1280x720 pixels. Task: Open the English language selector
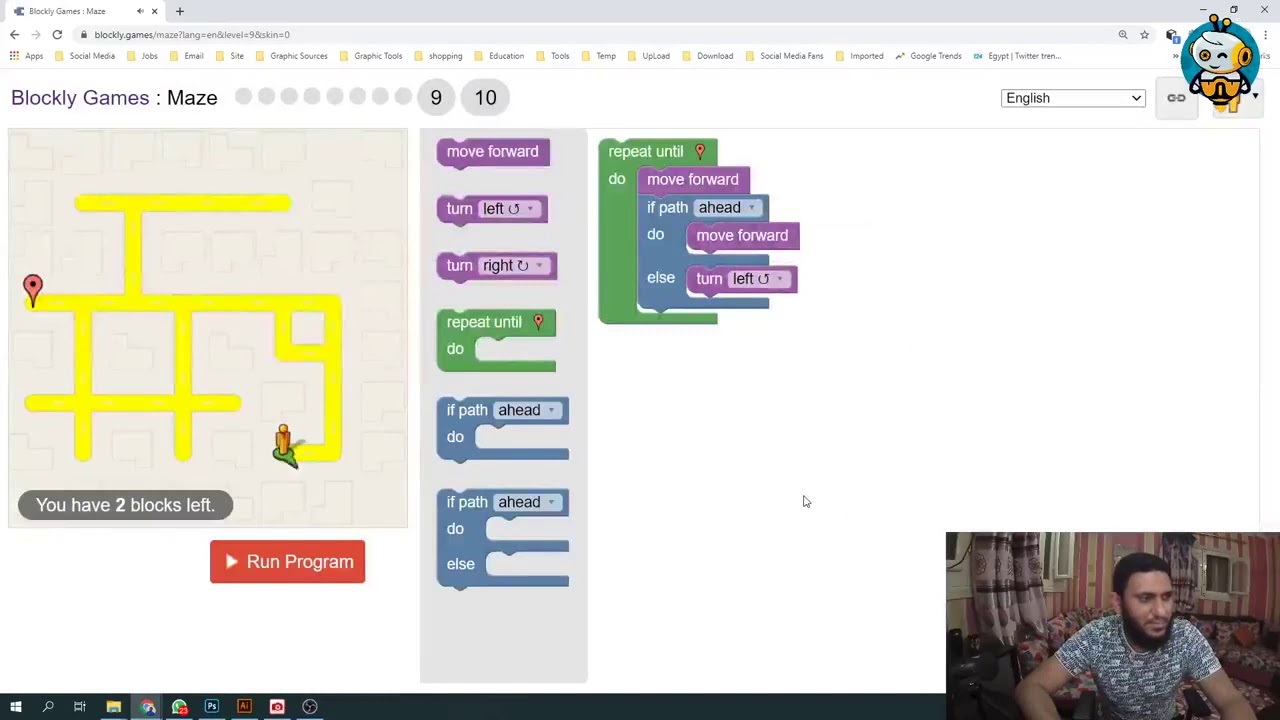point(1073,98)
